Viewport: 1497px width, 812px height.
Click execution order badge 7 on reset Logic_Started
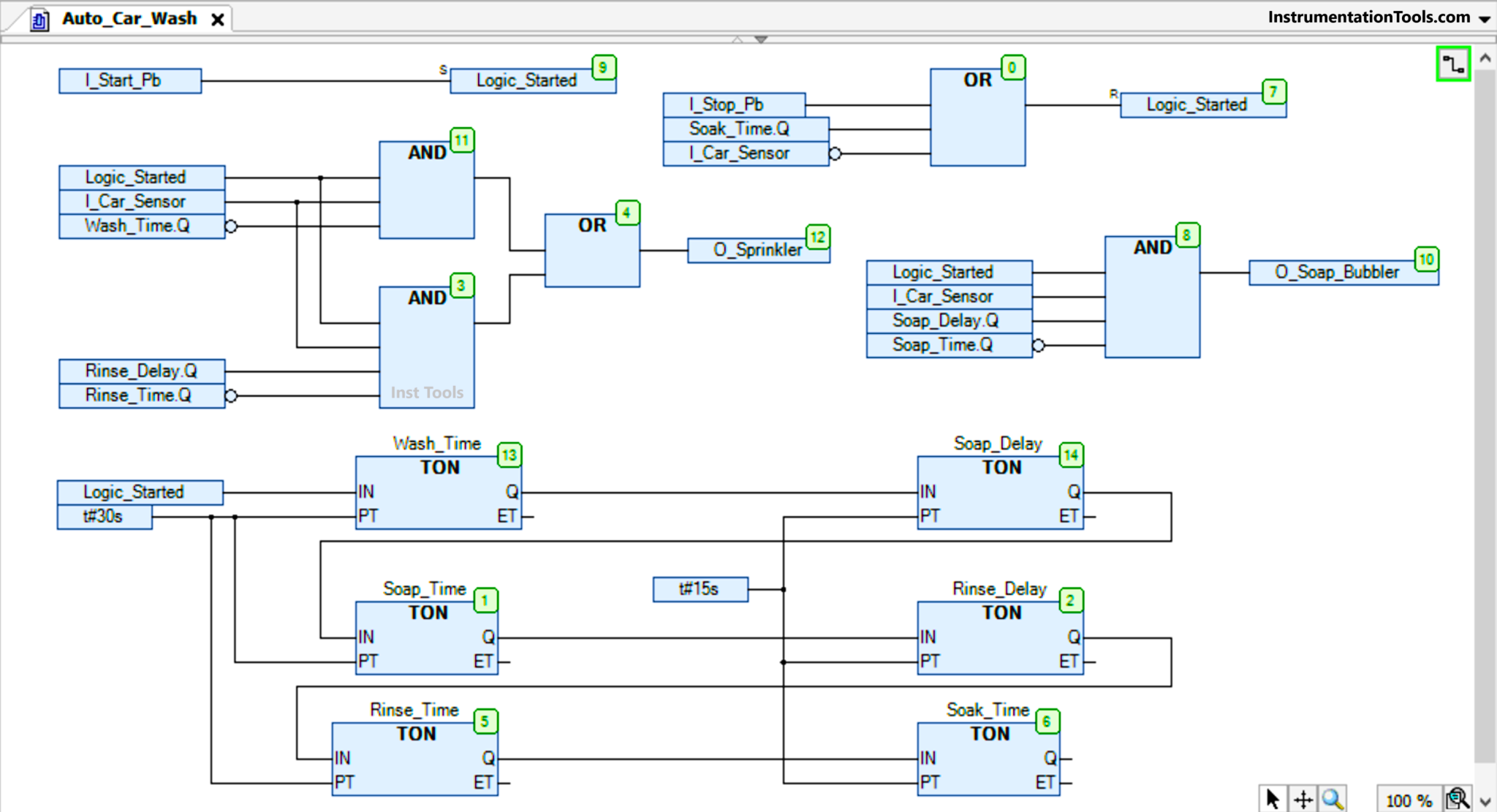[x=1274, y=92]
